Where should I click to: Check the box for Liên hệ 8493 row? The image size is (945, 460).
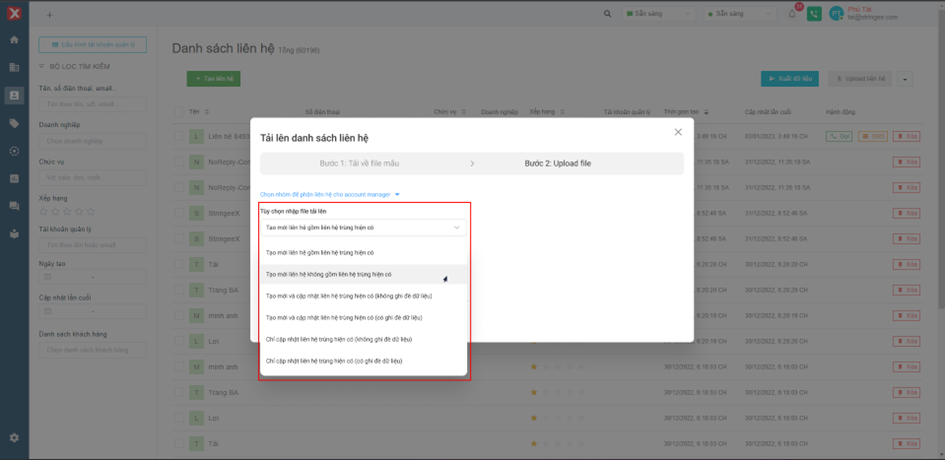coord(180,135)
